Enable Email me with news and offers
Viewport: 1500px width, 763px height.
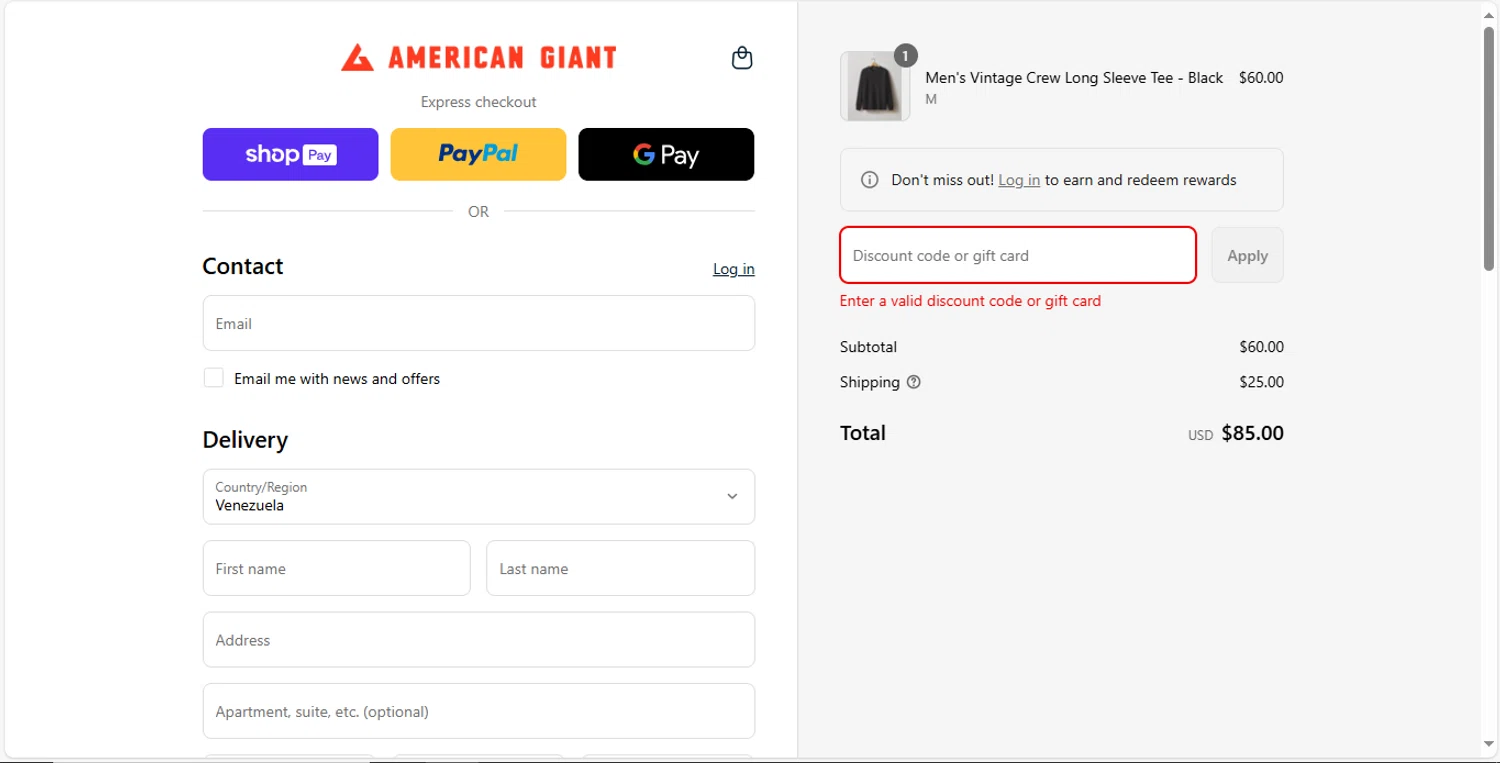[x=213, y=378]
